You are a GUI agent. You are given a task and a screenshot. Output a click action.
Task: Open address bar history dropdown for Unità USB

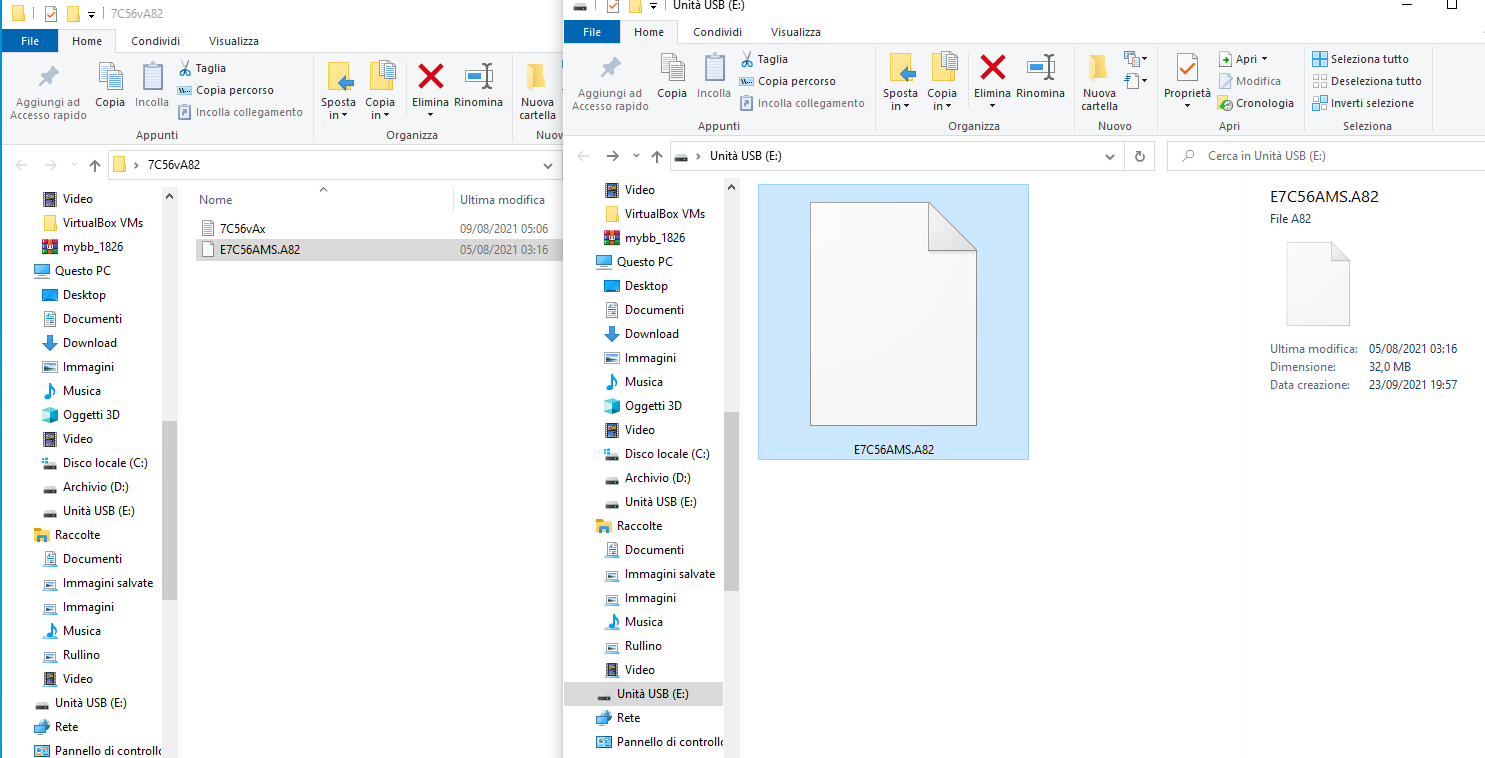(1109, 156)
